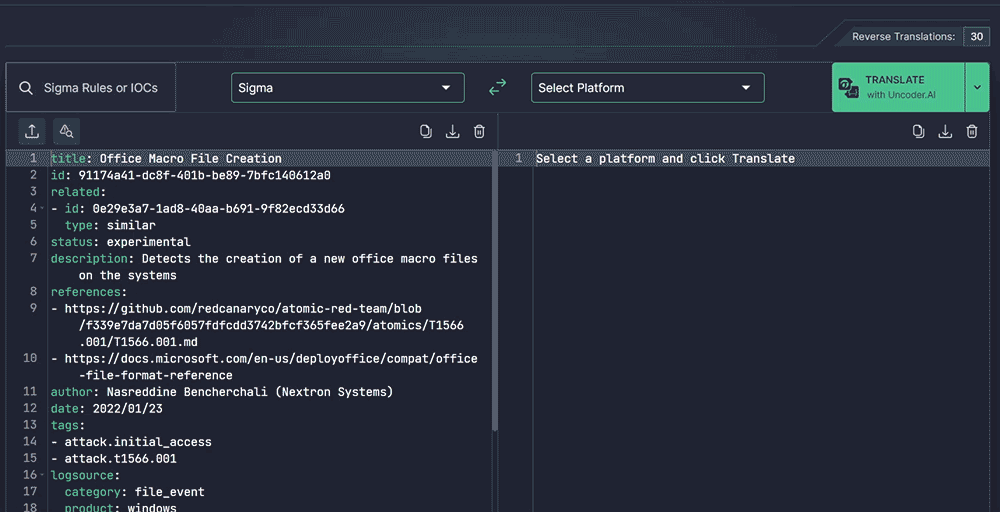Image resolution: width=1000 pixels, height=512 pixels.
Task: Delete the source editor content
Action: coord(479,131)
